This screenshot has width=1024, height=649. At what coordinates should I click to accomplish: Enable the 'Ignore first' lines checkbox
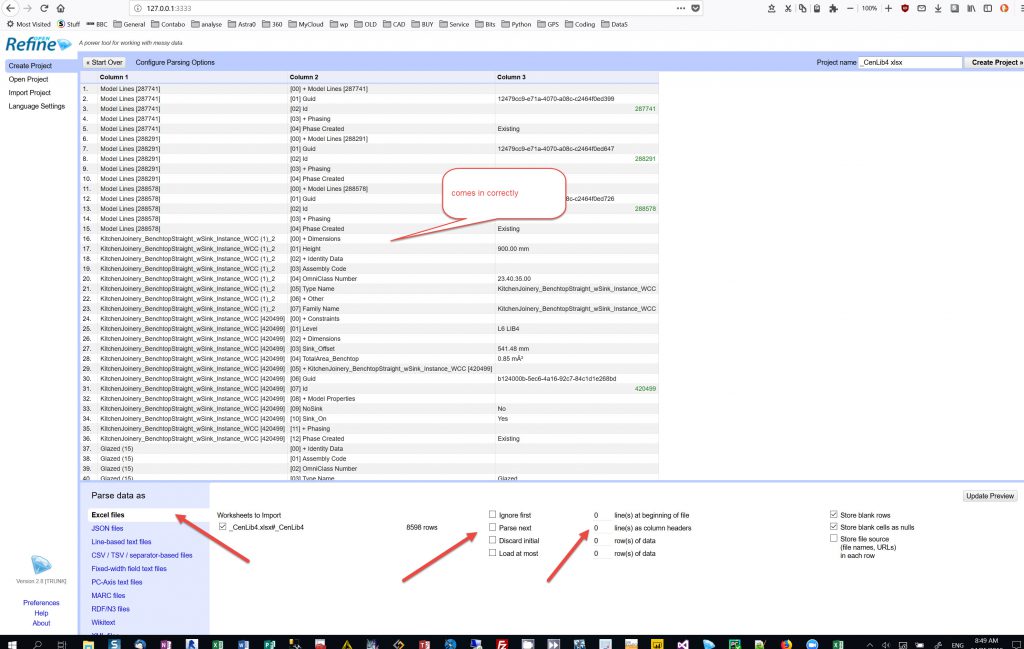tap(492, 515)
